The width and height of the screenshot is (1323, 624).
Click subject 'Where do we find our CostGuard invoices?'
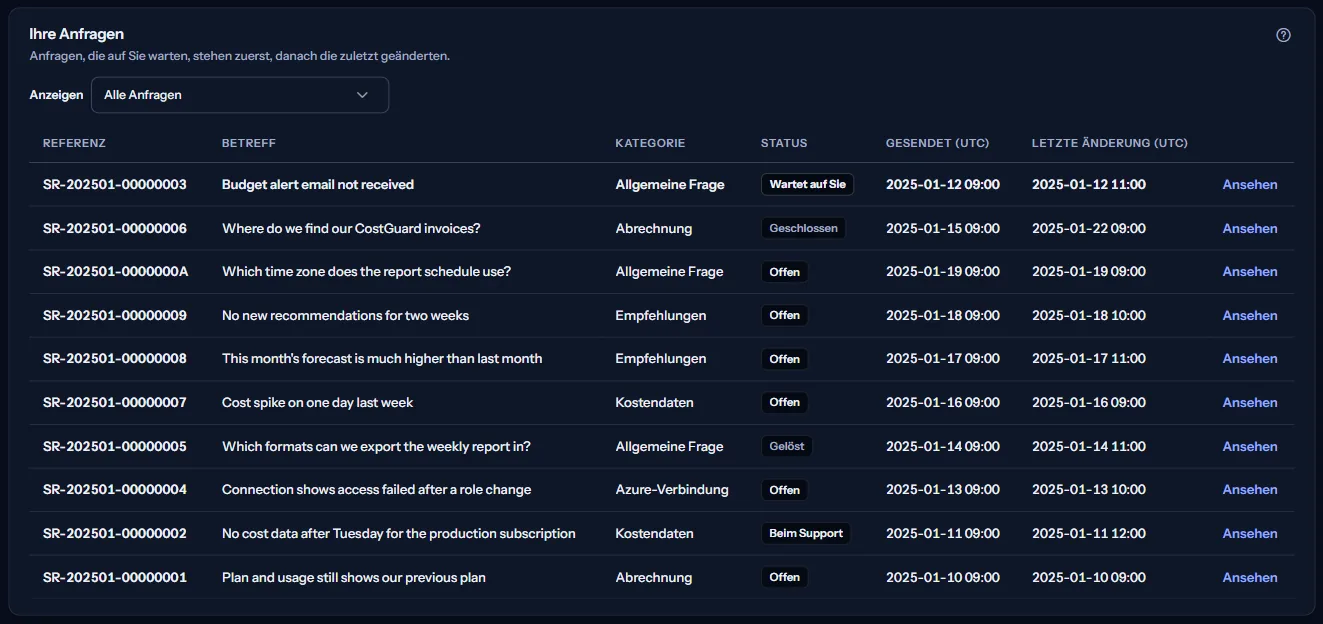click(351, 228)
